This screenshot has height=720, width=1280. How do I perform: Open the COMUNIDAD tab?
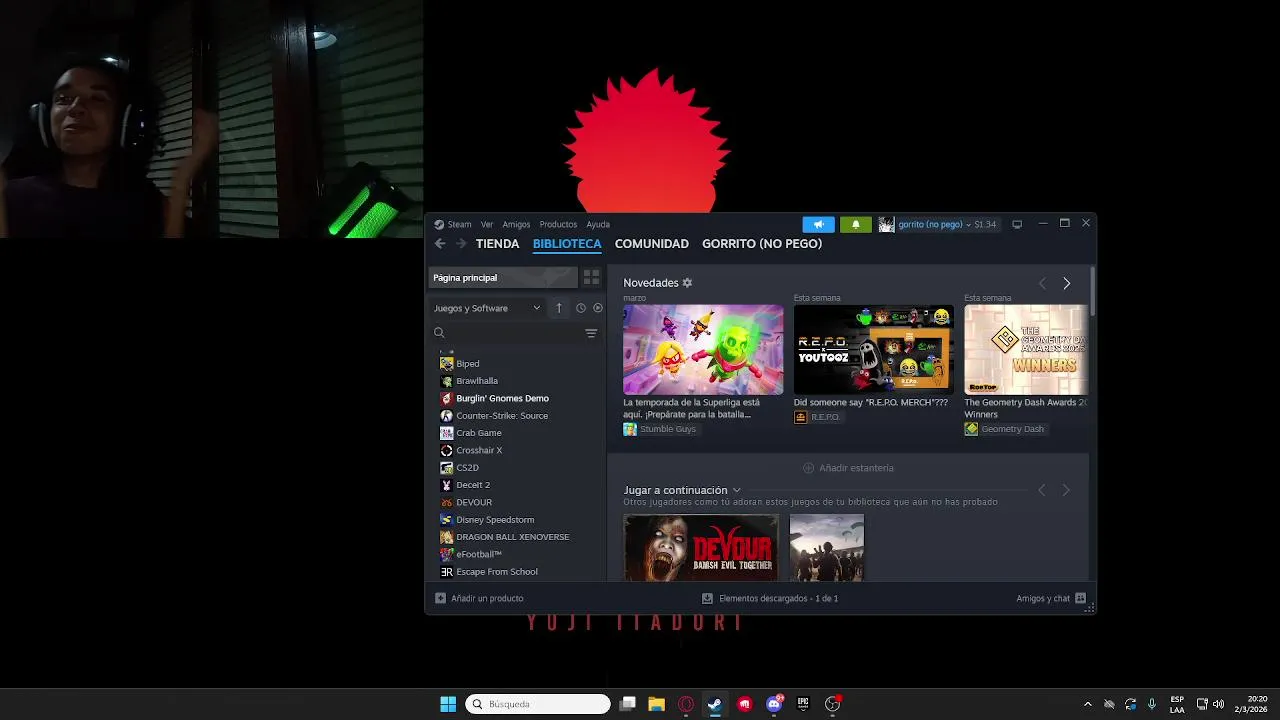(x=652, y=244)
